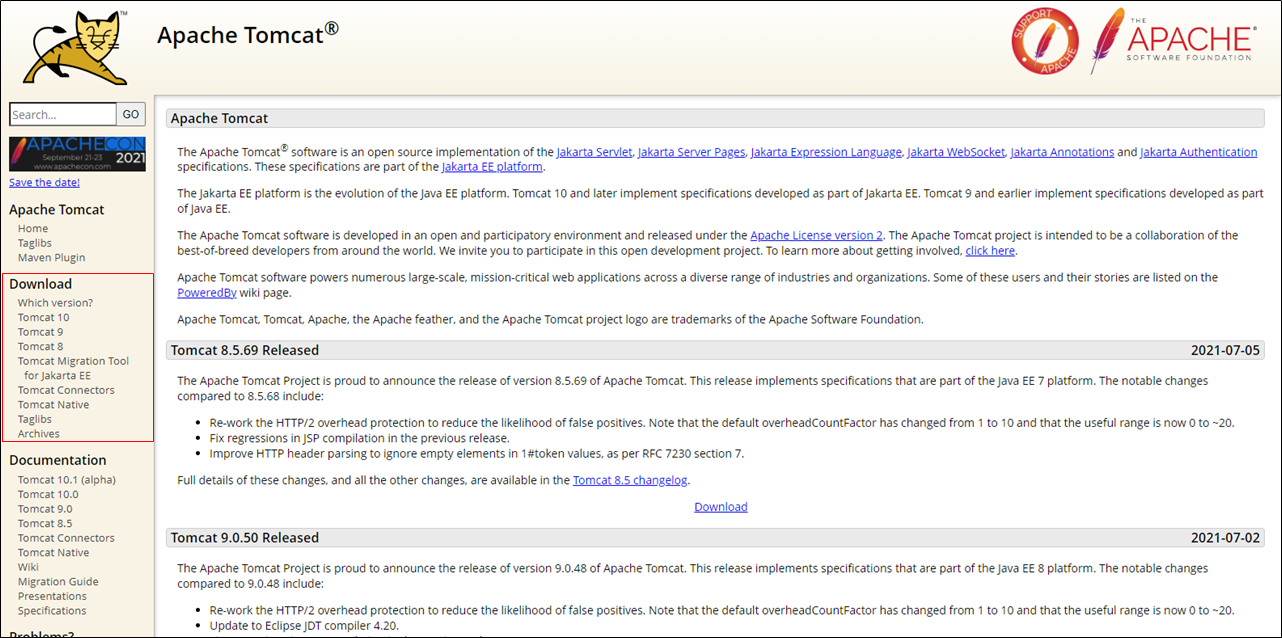Click the Support Apache badge icon
This screenshot has height=638, width=1282.
(x=1045, y=41)
